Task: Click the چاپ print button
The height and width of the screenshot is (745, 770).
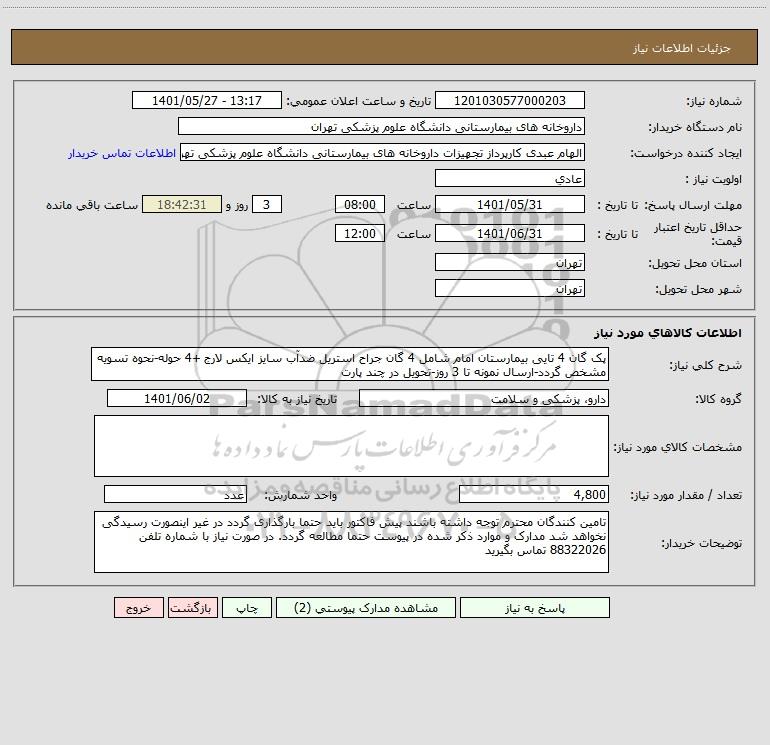Action: (x=247, y=607)
